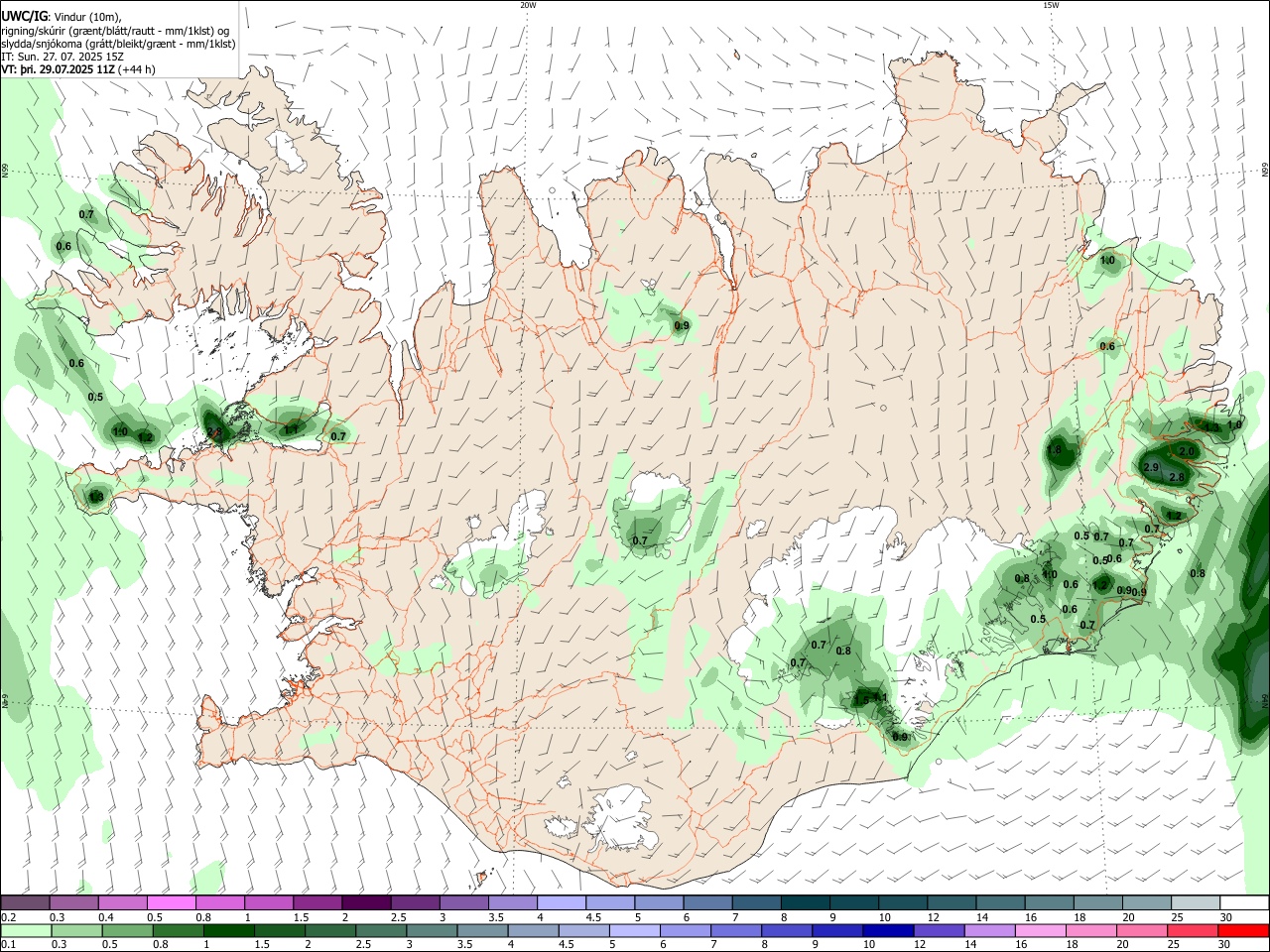Click the rain-scale swatch between 0.5 and 0.8
1270x952 pixels.
pyautogui.click(x=127, y=930)
